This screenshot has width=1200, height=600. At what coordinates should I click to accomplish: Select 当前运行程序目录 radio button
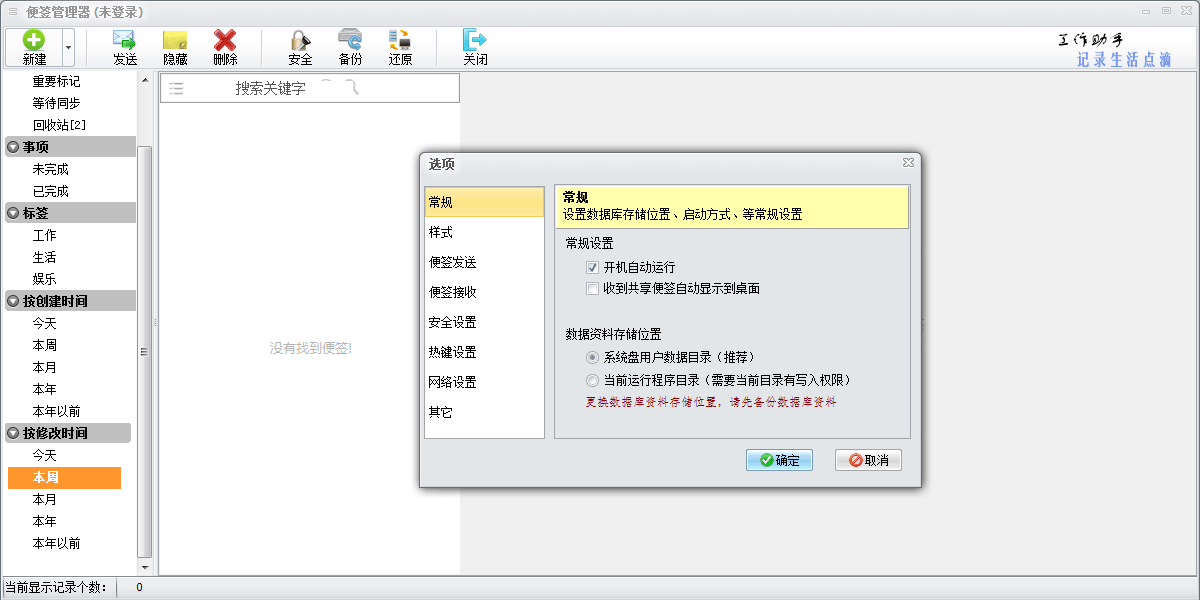coord(593,380)
